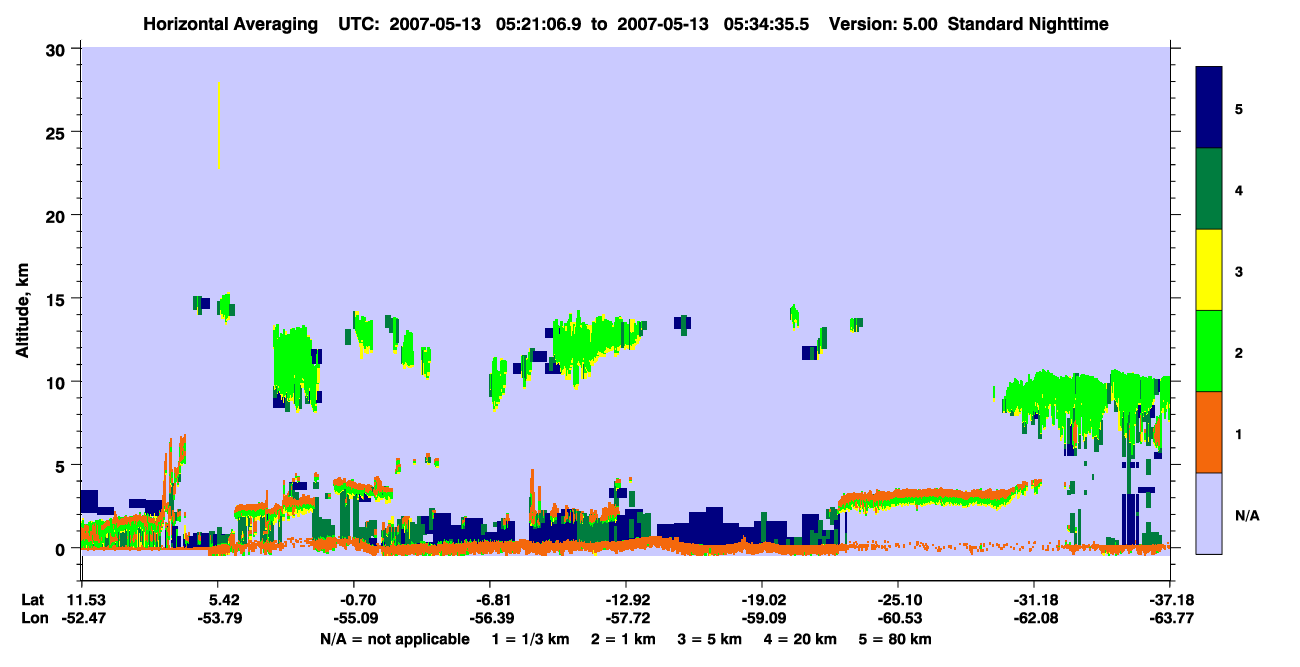
Task: Click longitude value -62.08
Action: pos(1034,619)
